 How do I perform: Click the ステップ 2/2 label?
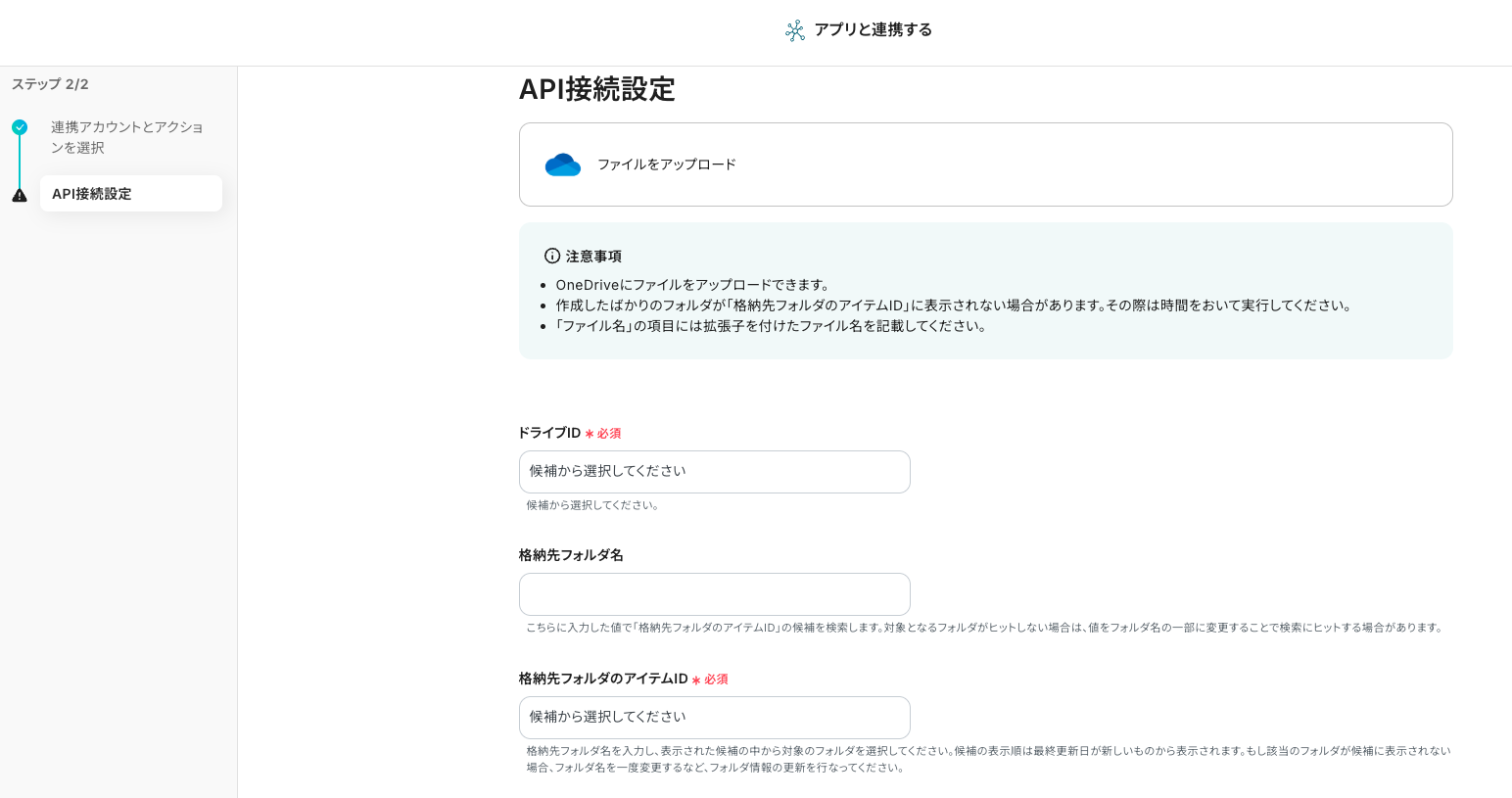[x=50, y=84]
